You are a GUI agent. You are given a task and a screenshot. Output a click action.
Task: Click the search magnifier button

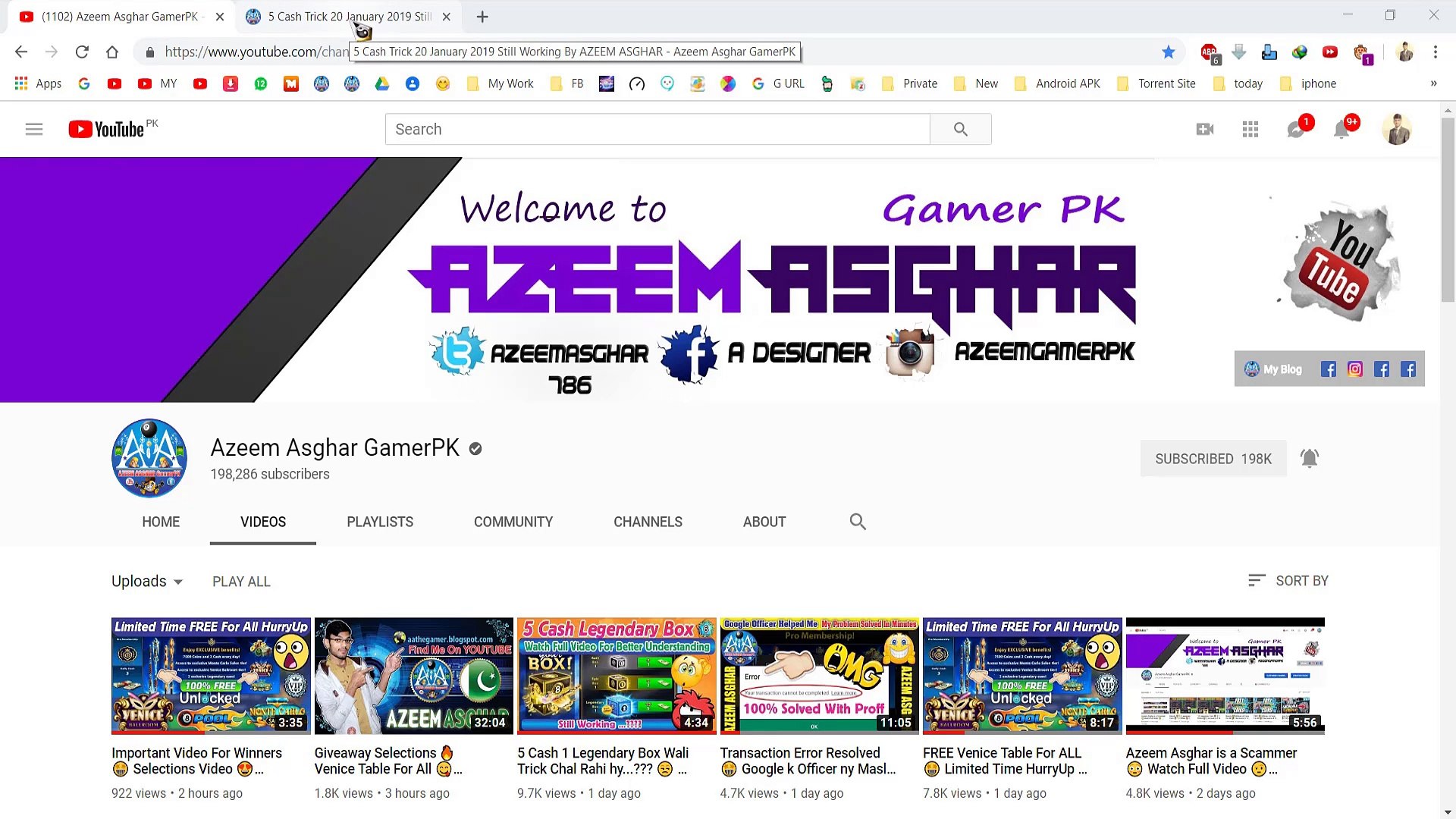(960, 129)
